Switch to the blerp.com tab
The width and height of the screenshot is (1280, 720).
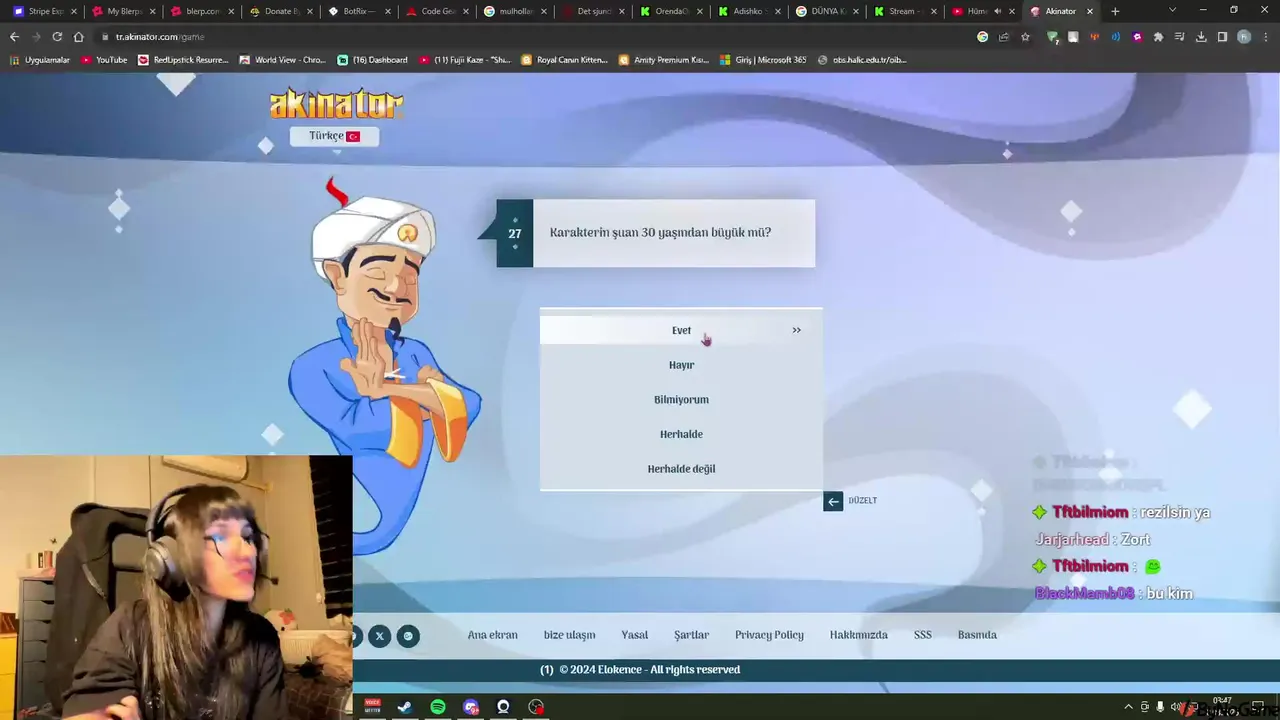pos(202,11)
